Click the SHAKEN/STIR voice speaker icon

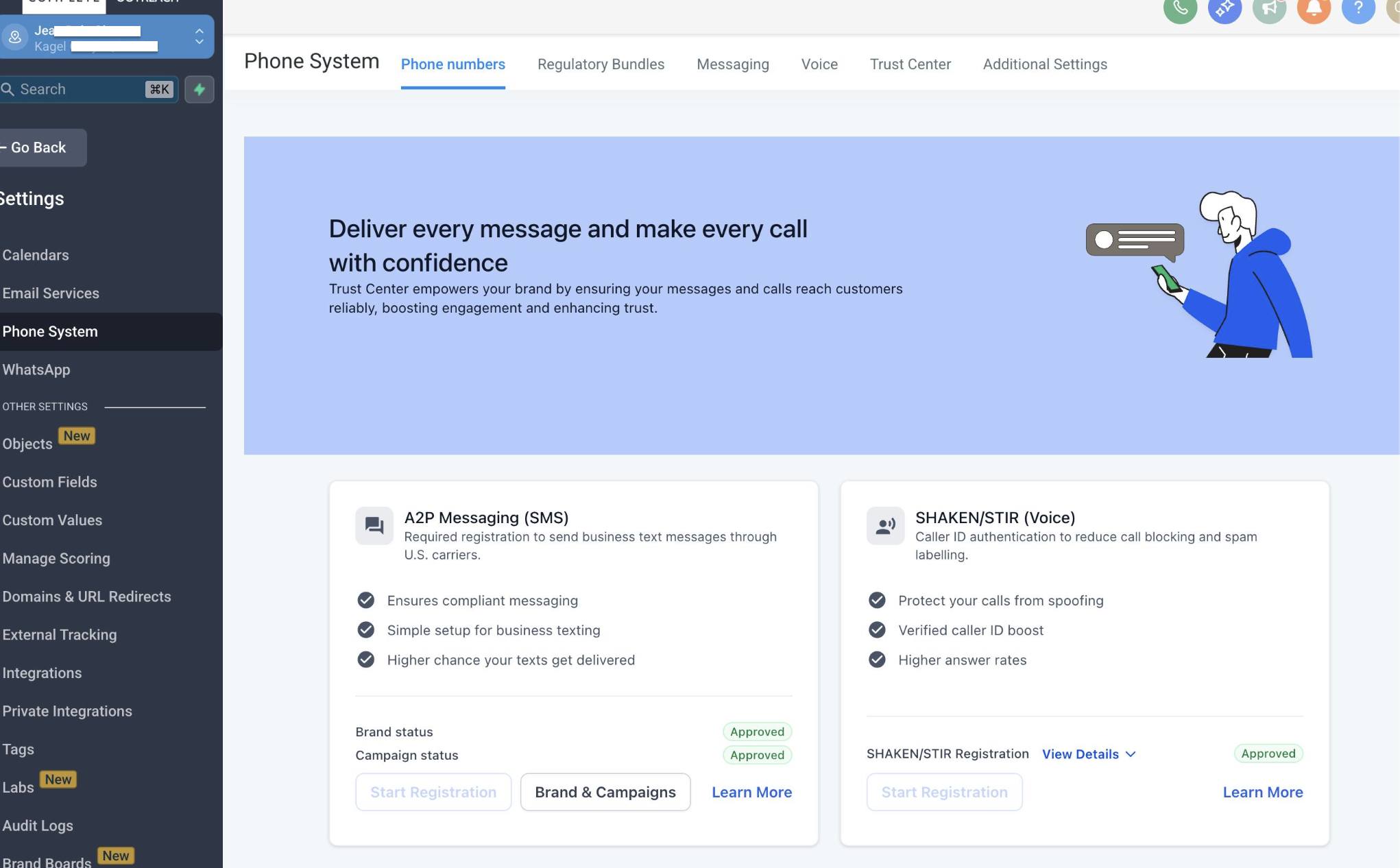click(x=885, y=526)
